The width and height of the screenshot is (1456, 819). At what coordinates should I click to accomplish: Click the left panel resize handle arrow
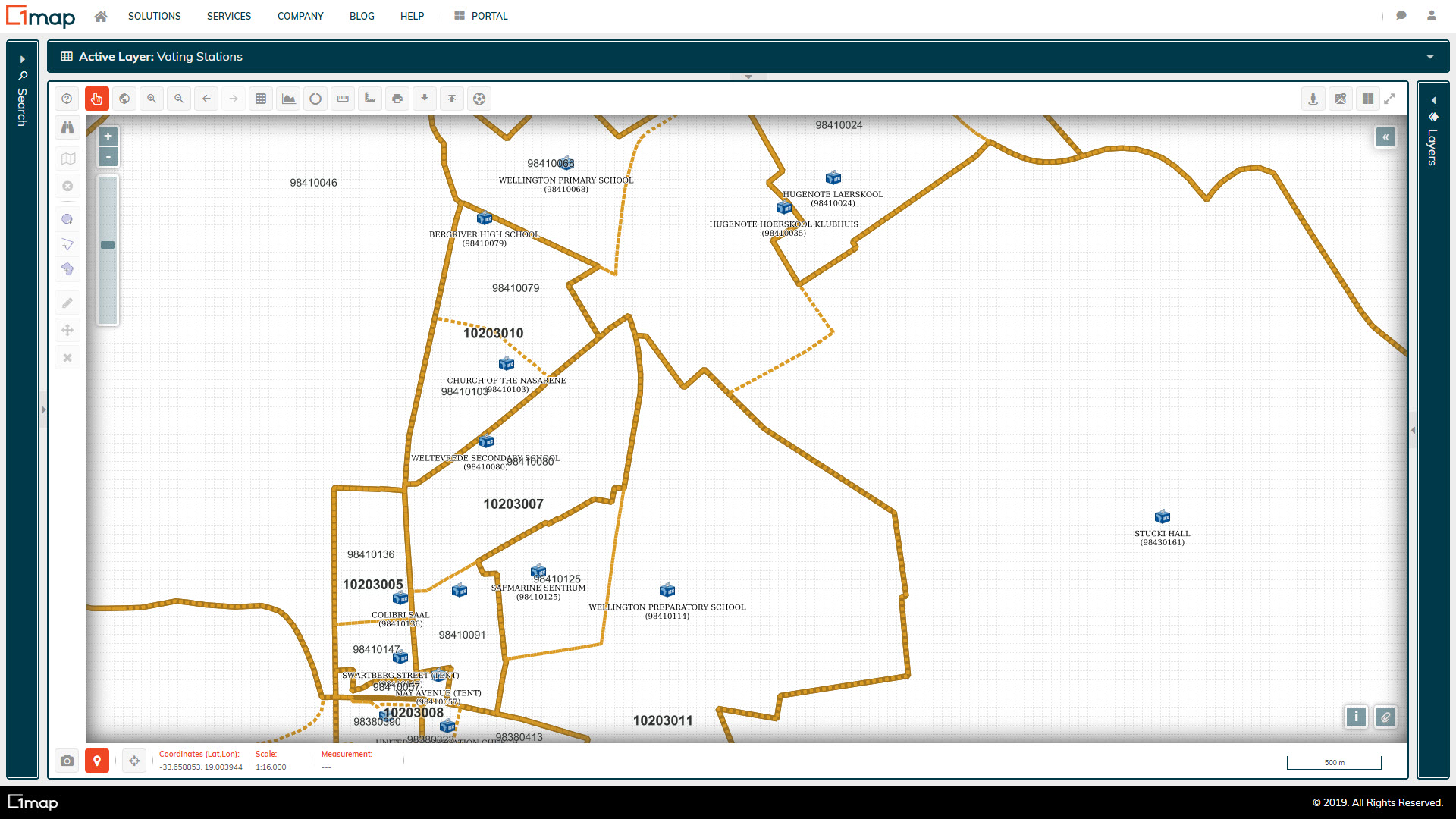43,409
